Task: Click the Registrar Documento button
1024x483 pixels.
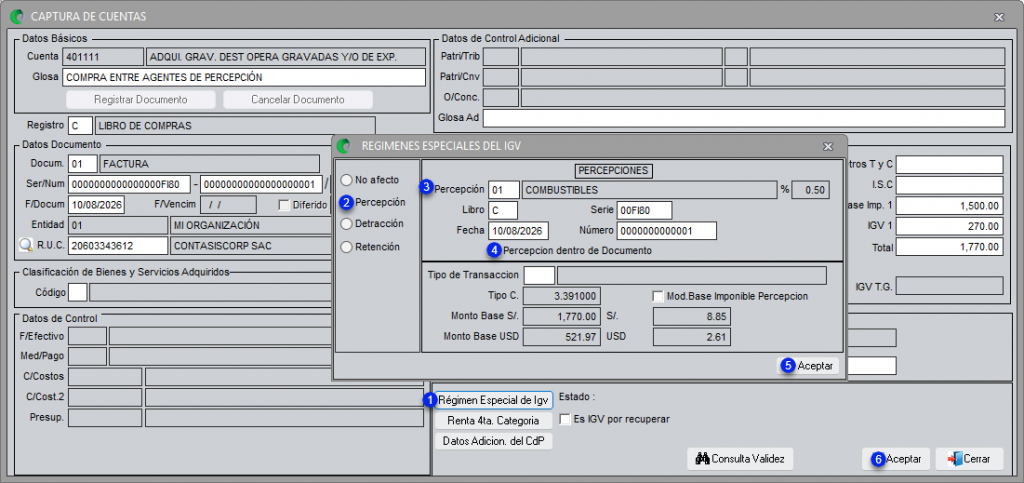Action: 140,100
